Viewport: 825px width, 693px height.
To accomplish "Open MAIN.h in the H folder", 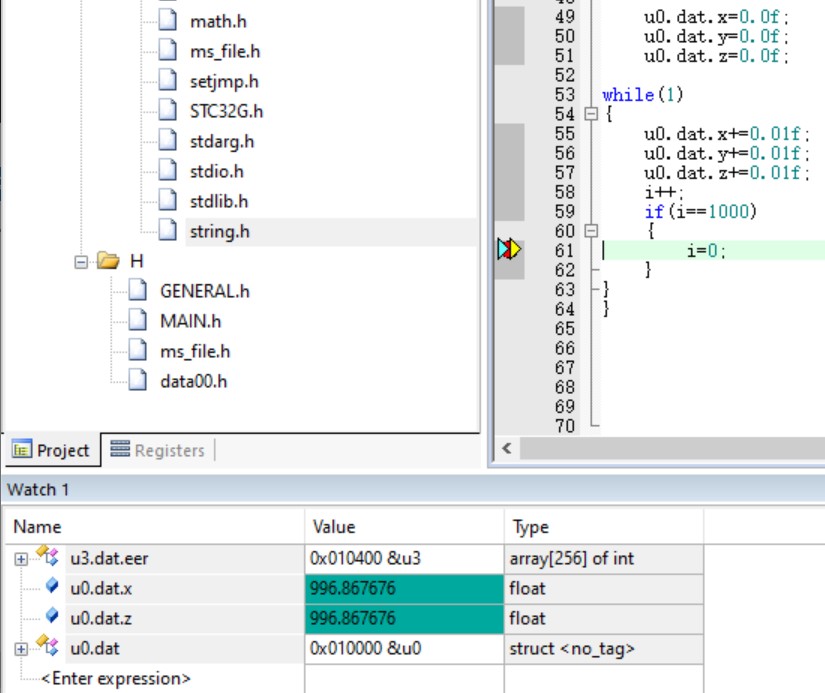I will [x=190, y=322].
